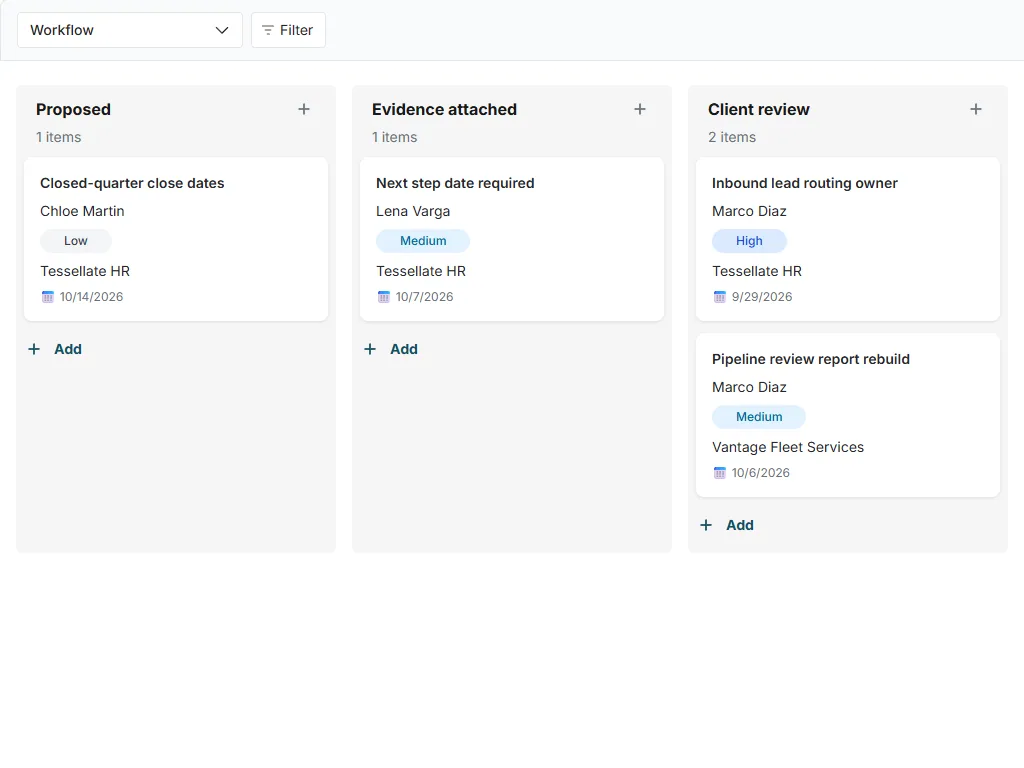Open the Closed-quarter close dates card
The image size is (1024, 768).
point(176,239)
